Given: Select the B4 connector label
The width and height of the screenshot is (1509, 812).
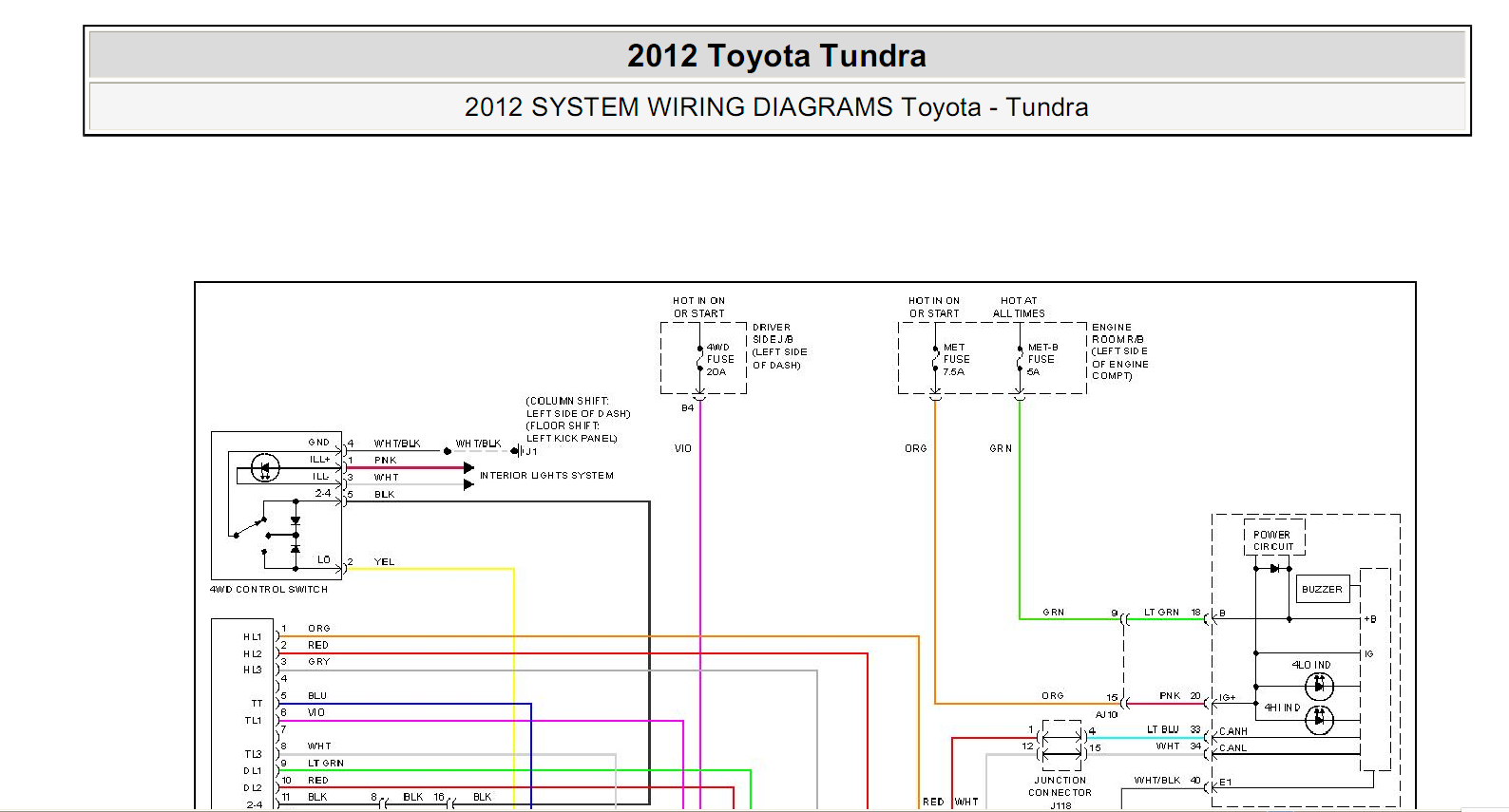Looking at the screenshot, I should 688,408.
